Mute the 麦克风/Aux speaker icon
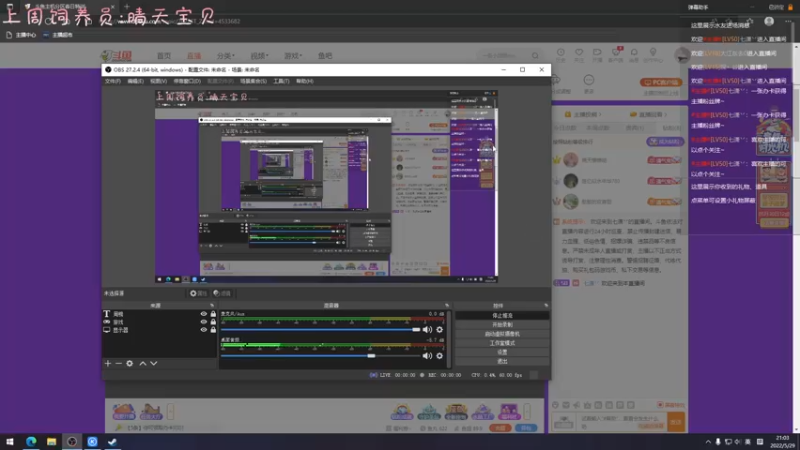This screenshot has width=800, height=450. [x=427, y=330]
